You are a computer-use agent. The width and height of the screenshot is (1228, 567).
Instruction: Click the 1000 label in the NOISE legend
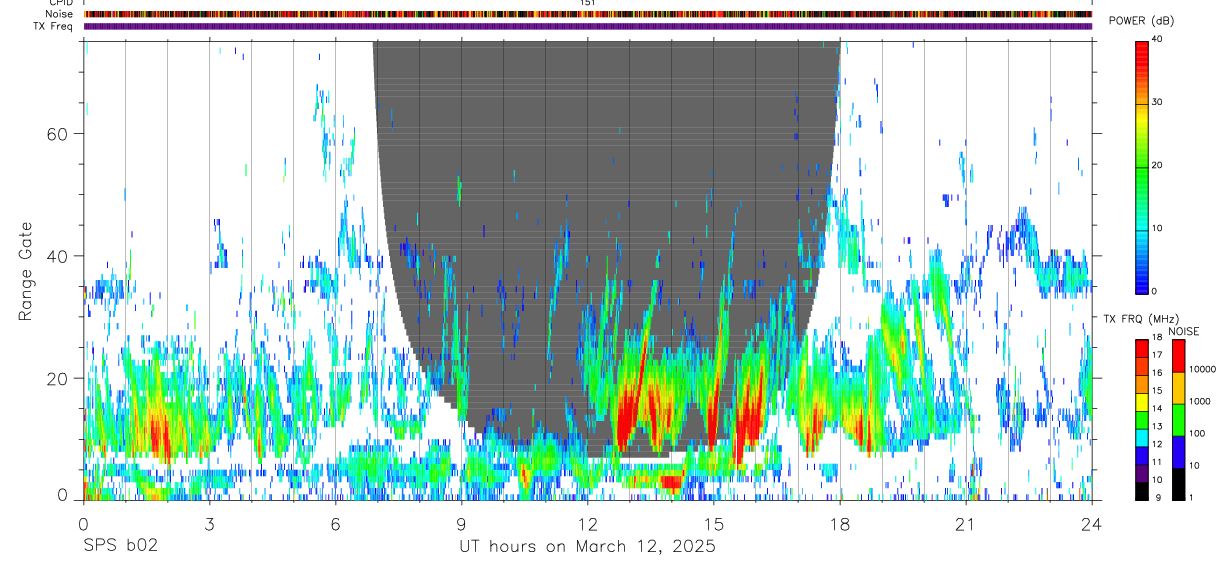pyautogui.click(x=1199, y=401)
